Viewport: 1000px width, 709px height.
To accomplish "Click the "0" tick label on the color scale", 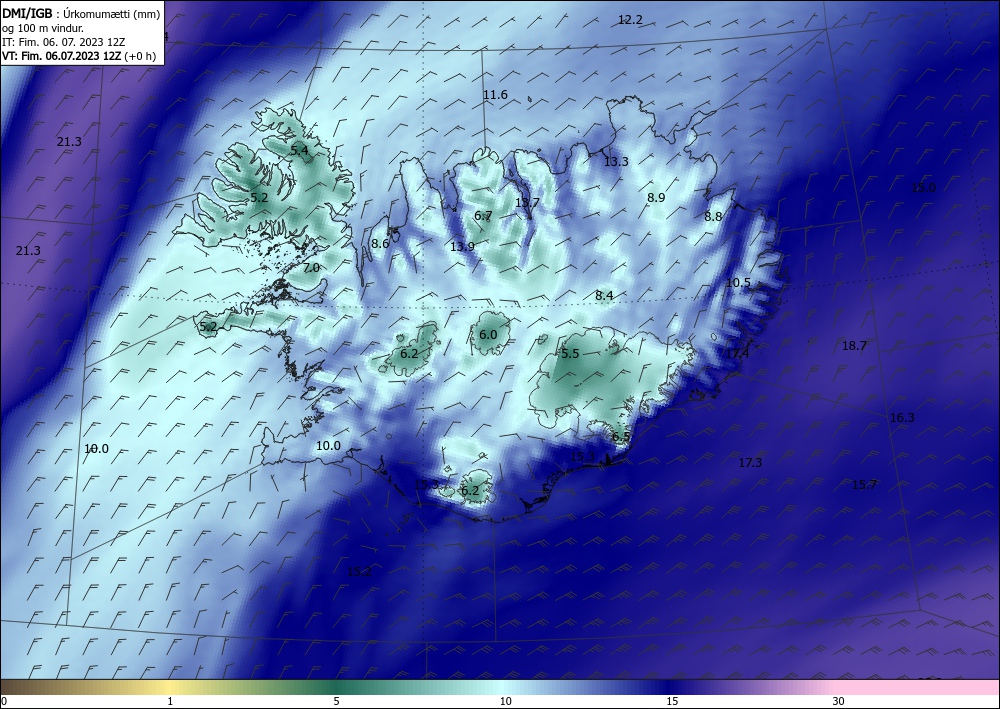I will click(x=4, y=702).
